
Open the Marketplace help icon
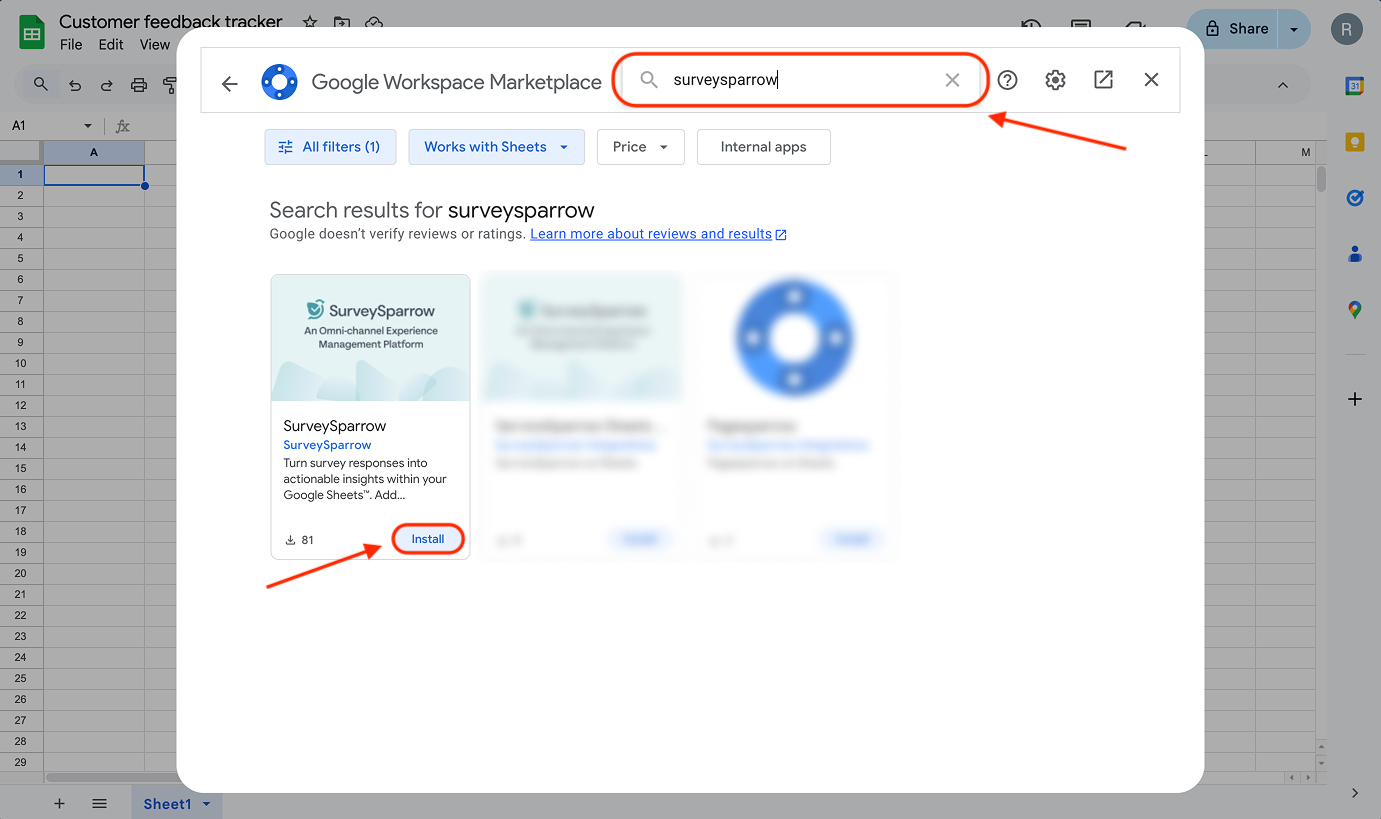(x=1007, y=80)
